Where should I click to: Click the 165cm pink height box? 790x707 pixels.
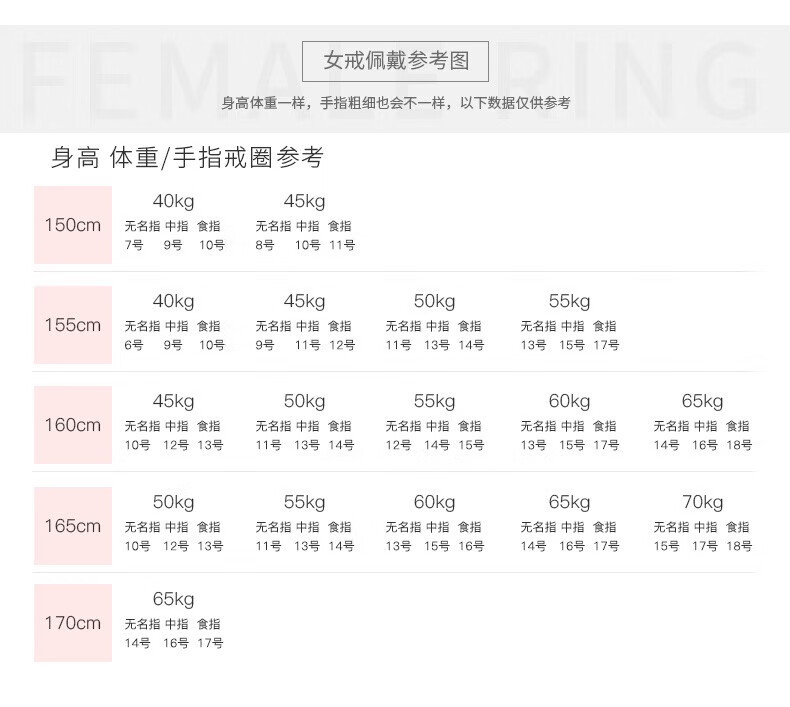[x=73, y=526]
